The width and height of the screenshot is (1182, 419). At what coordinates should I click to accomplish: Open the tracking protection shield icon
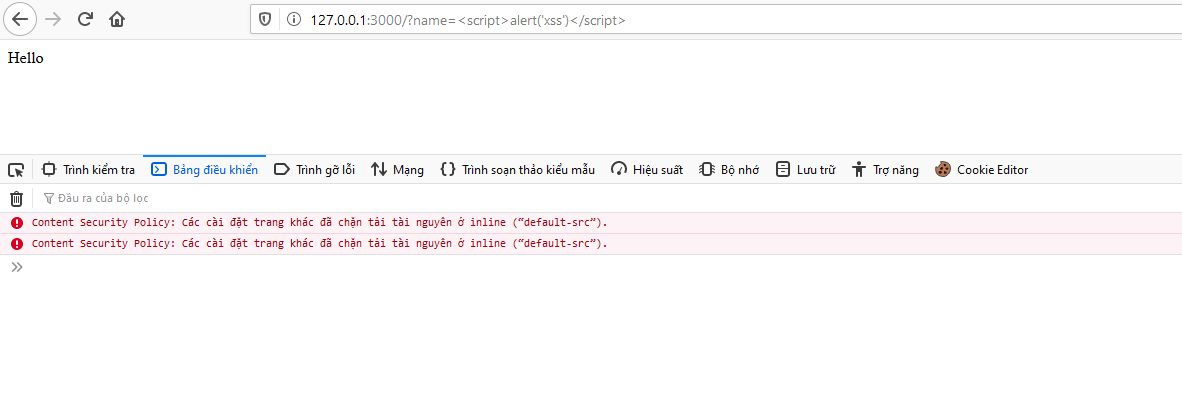[265, 20]
